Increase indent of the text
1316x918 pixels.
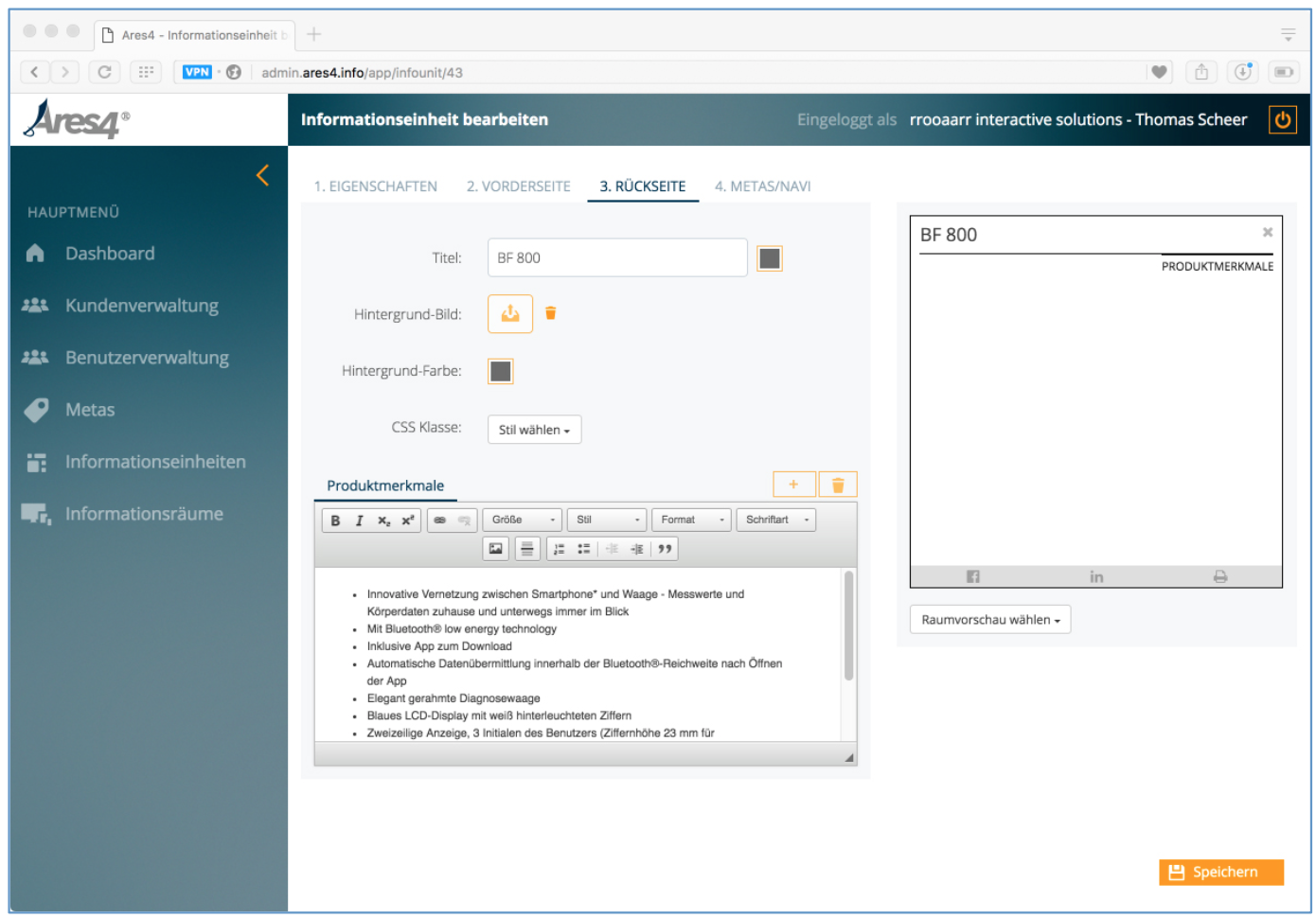(637, 549)
